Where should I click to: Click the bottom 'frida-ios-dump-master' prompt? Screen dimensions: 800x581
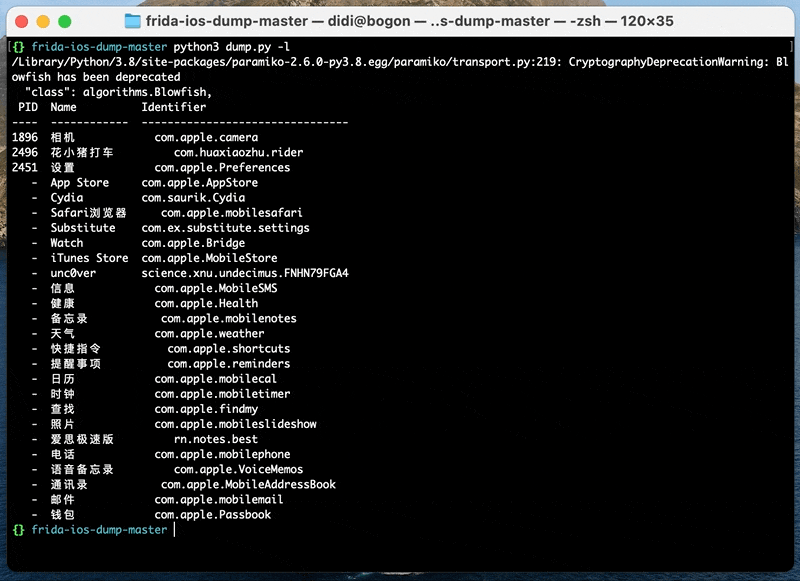99,530
